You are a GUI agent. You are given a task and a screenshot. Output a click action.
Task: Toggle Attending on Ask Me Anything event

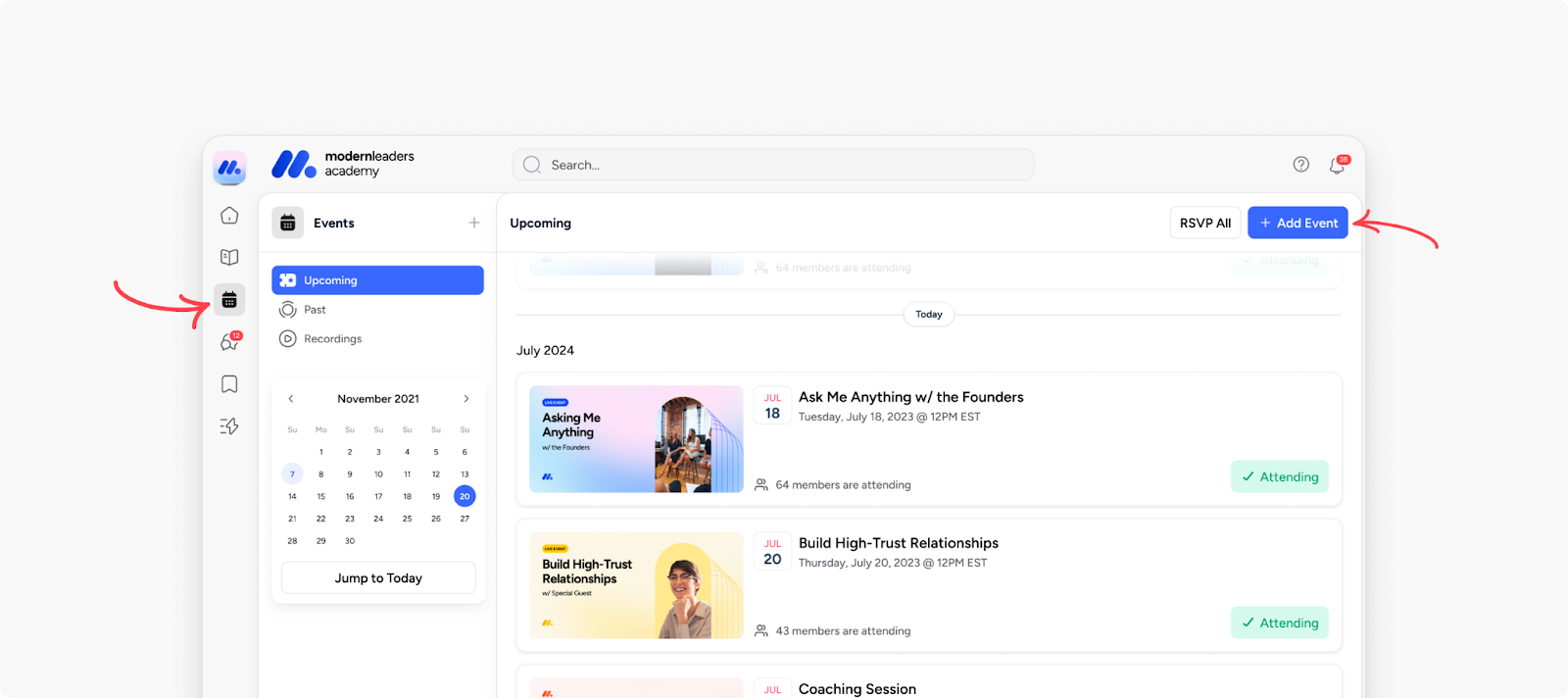[1280, 476]
